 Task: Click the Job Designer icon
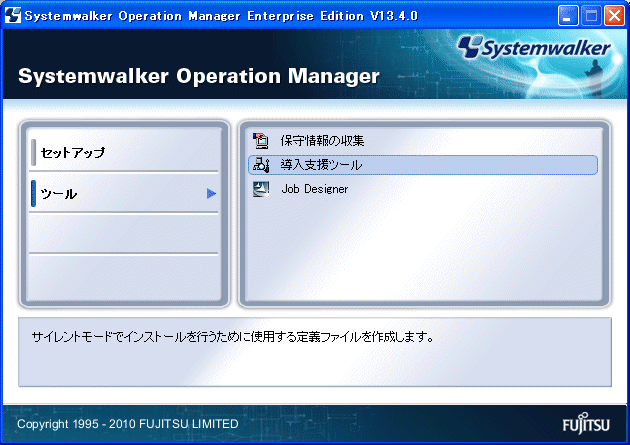point(261,189)
